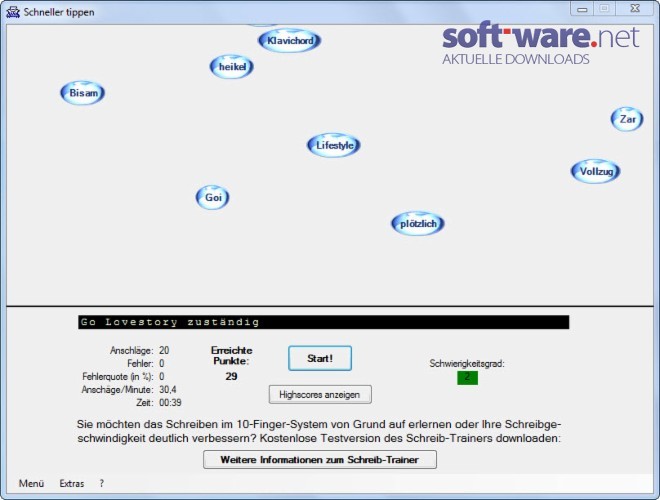Open the Menü menu
Screen dimensions: 660x500
coord(31,483)
